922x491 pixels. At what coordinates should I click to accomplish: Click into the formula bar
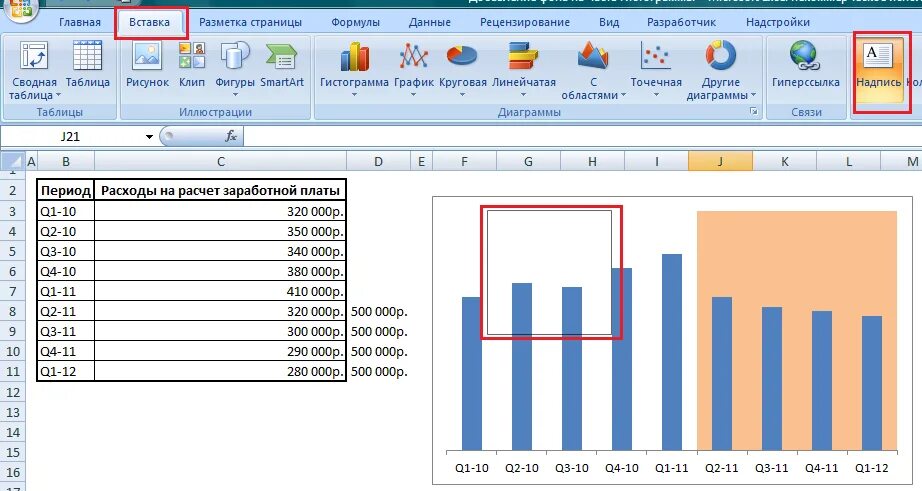(x=582, y=136)
